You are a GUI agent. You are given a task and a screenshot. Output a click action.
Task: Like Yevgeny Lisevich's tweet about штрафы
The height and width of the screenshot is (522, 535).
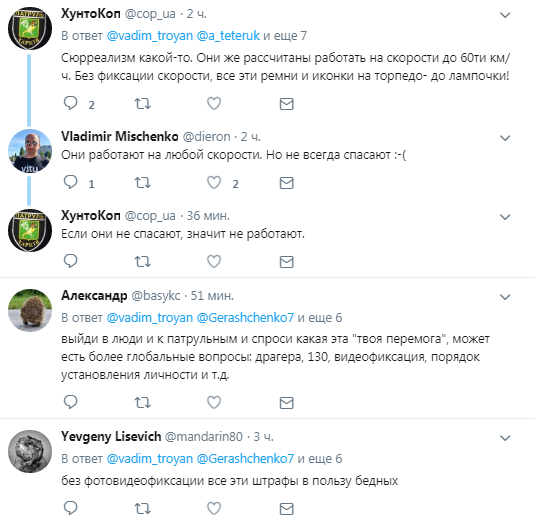tap(214, 508)
